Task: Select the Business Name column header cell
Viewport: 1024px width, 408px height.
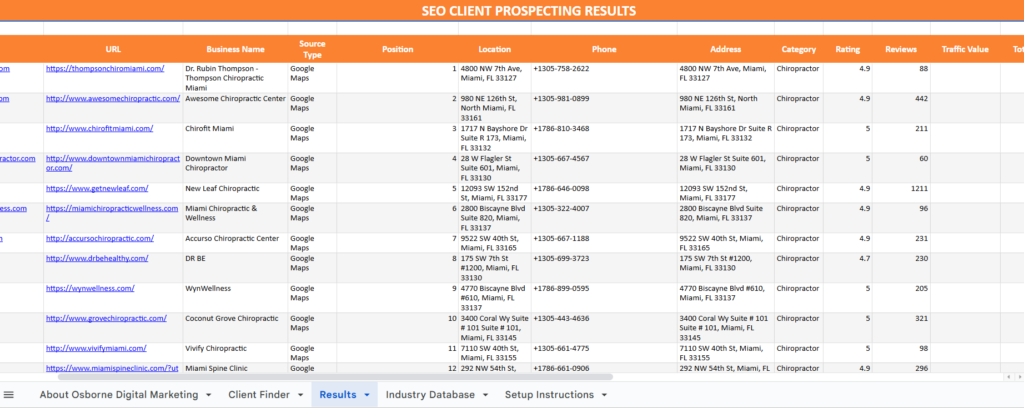Action: point(235,49)
